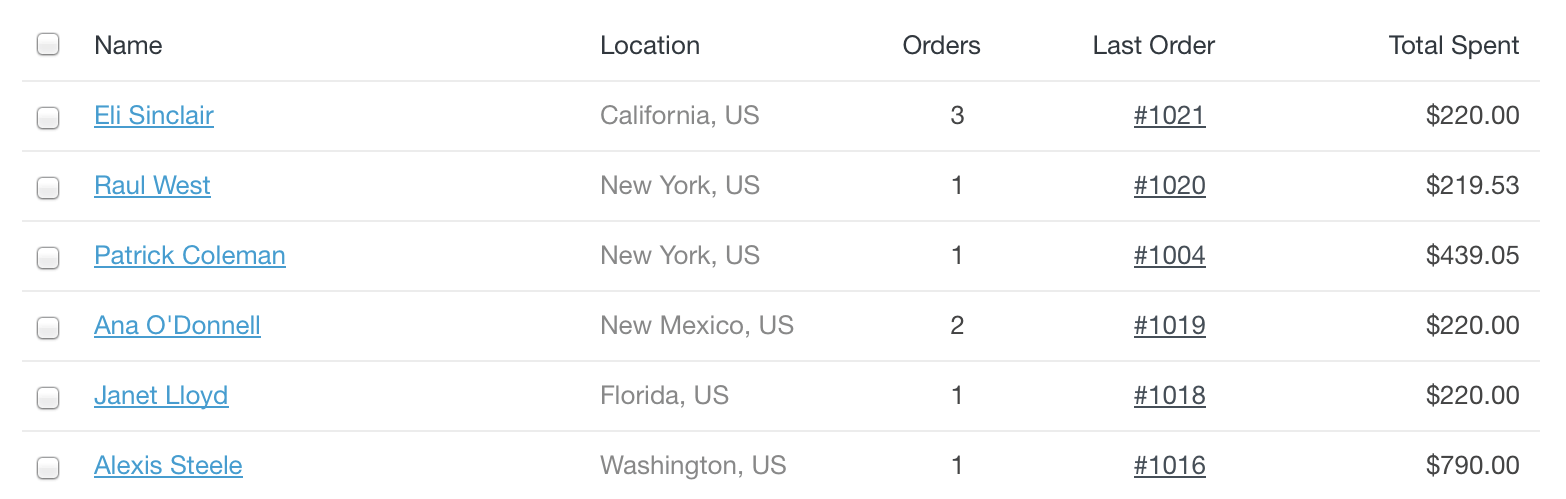The width and height of the screenshot is (1566, 499).
Task: Sort by Total Spent column header
Action: 1454,46
